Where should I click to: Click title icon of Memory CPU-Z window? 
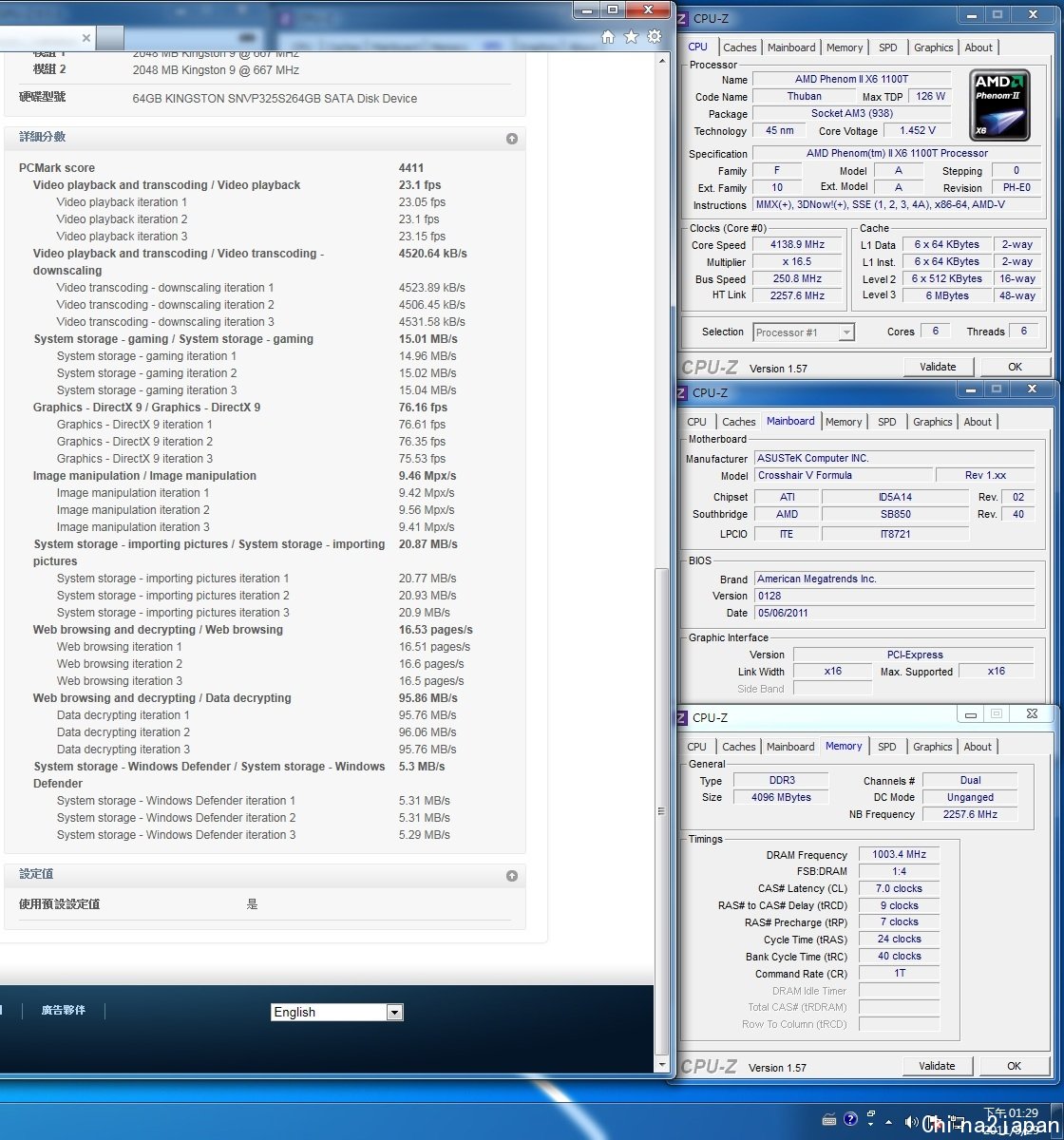(x=682, y=717)
